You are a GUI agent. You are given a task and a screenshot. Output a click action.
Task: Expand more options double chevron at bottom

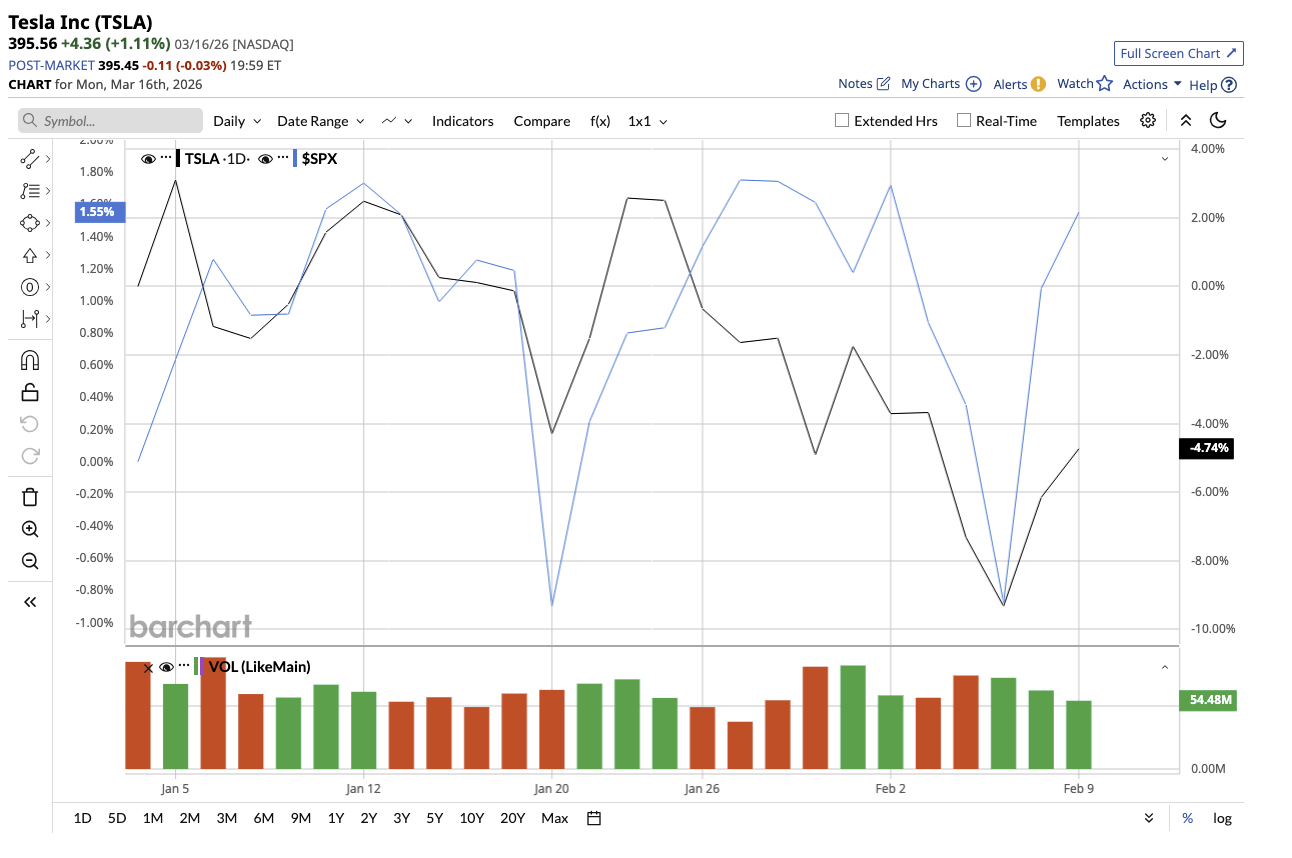pyautogui.click(x=1150, y=818)
